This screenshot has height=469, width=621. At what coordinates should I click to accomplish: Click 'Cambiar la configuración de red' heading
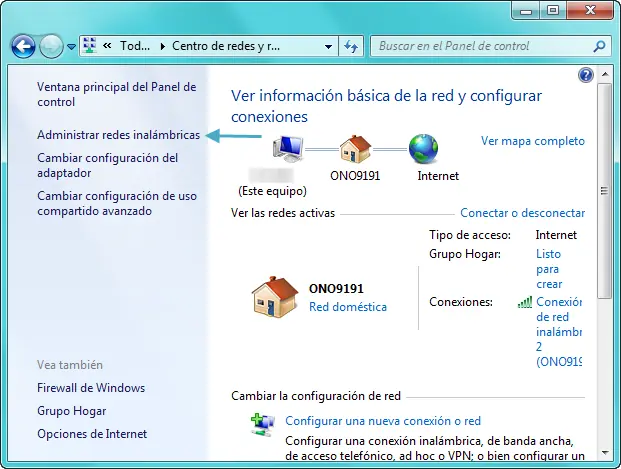(316, 396)
